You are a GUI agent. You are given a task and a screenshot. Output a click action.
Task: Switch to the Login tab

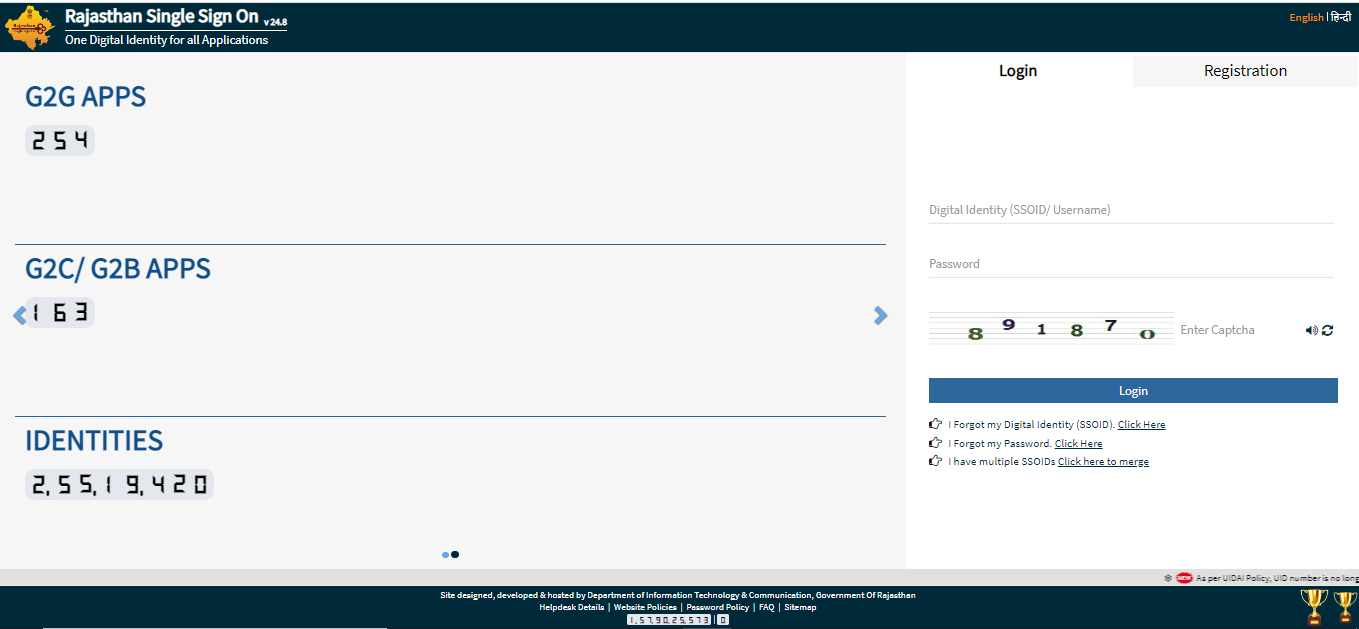[1018, 70]
